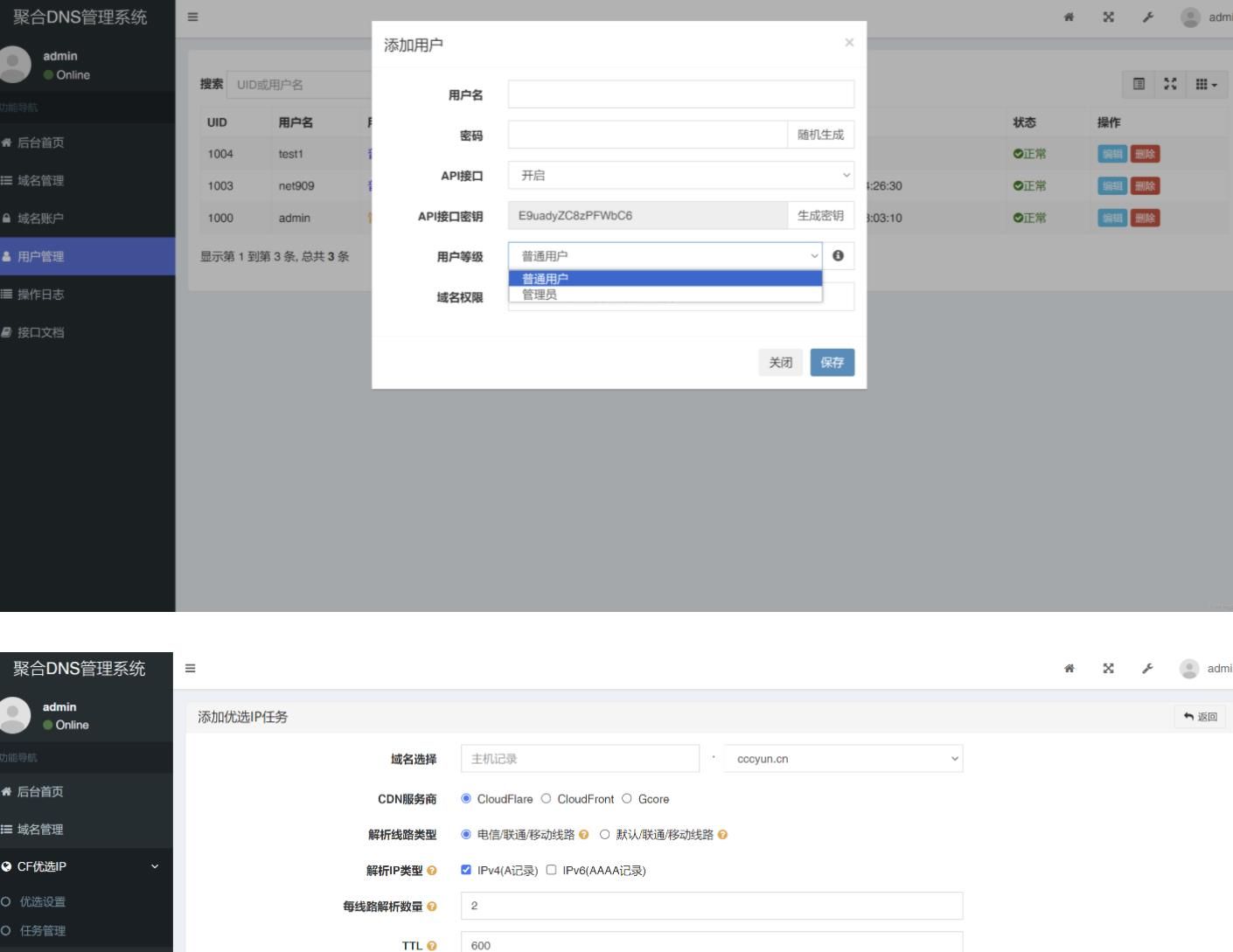Image resolution: width=1233 pixels, height=952 pixels.
Task: Choose 默认/联通/移动线路 line type
Action: point(604,834)
